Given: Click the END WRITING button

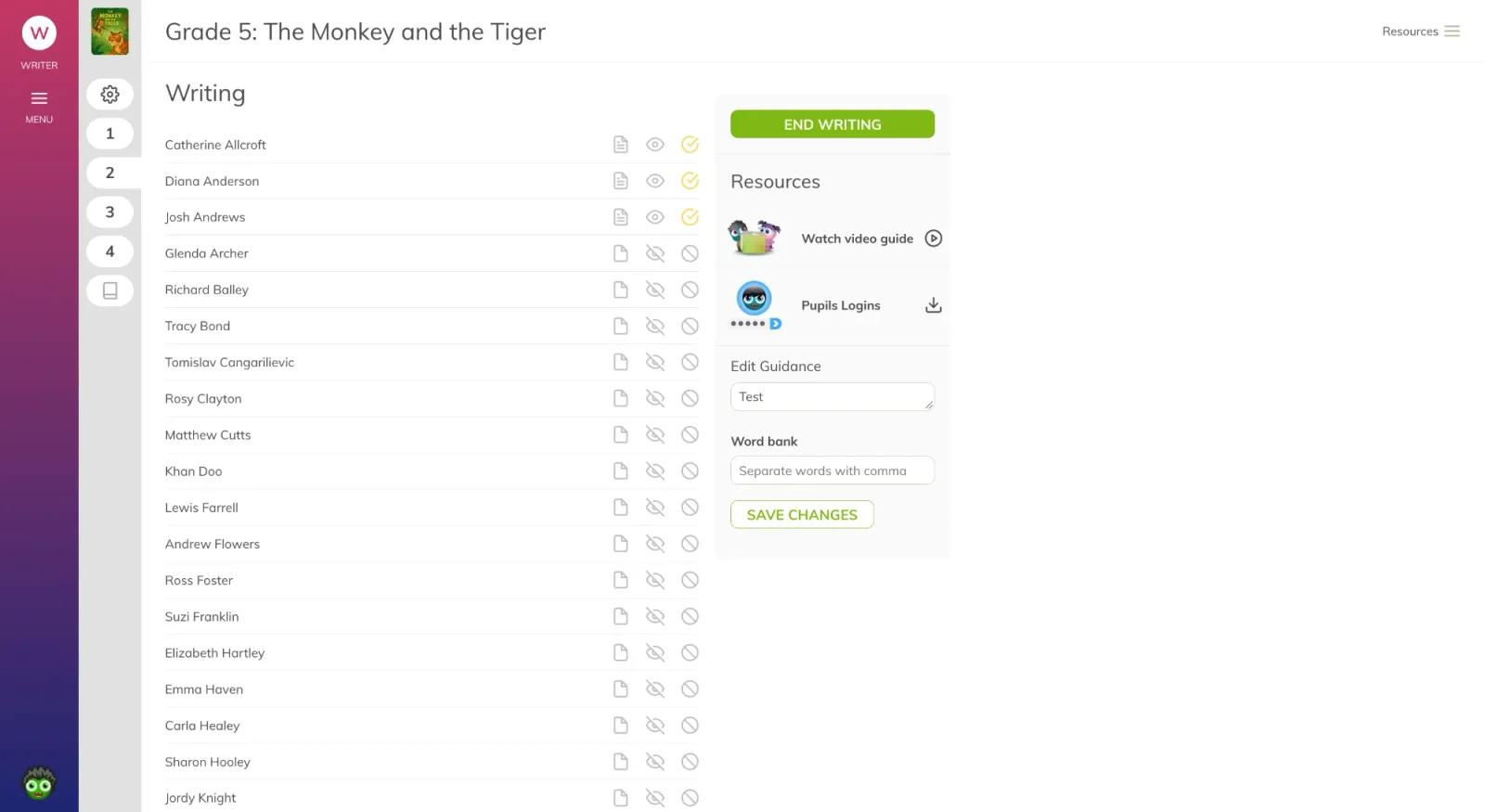Looking at the screenshot, I should (x=833, y=124).
